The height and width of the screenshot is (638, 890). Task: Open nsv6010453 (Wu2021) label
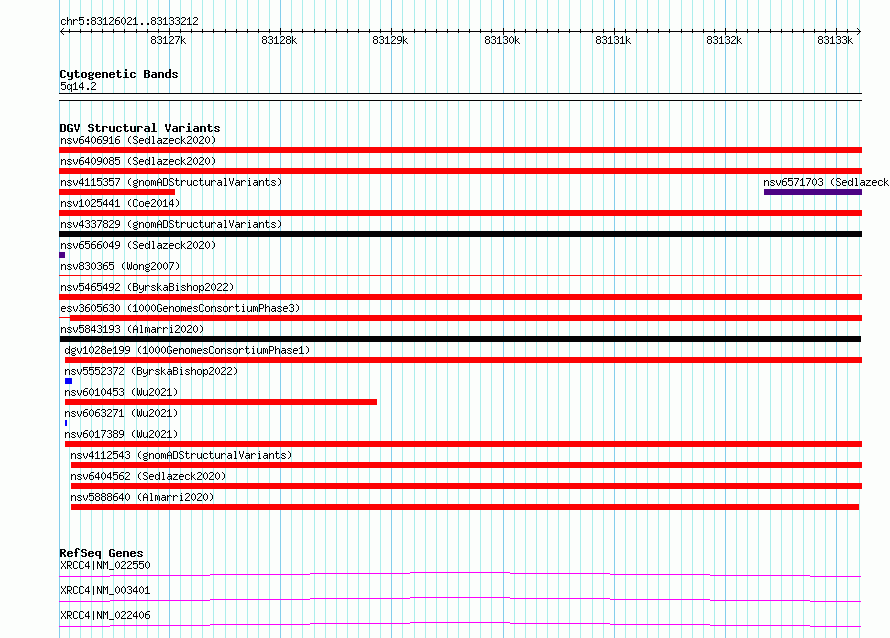(x=121, y=392)
